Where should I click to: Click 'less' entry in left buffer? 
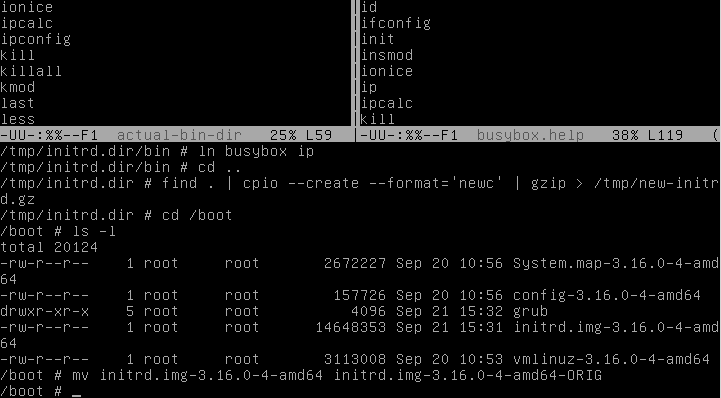(x=17, y=119)
